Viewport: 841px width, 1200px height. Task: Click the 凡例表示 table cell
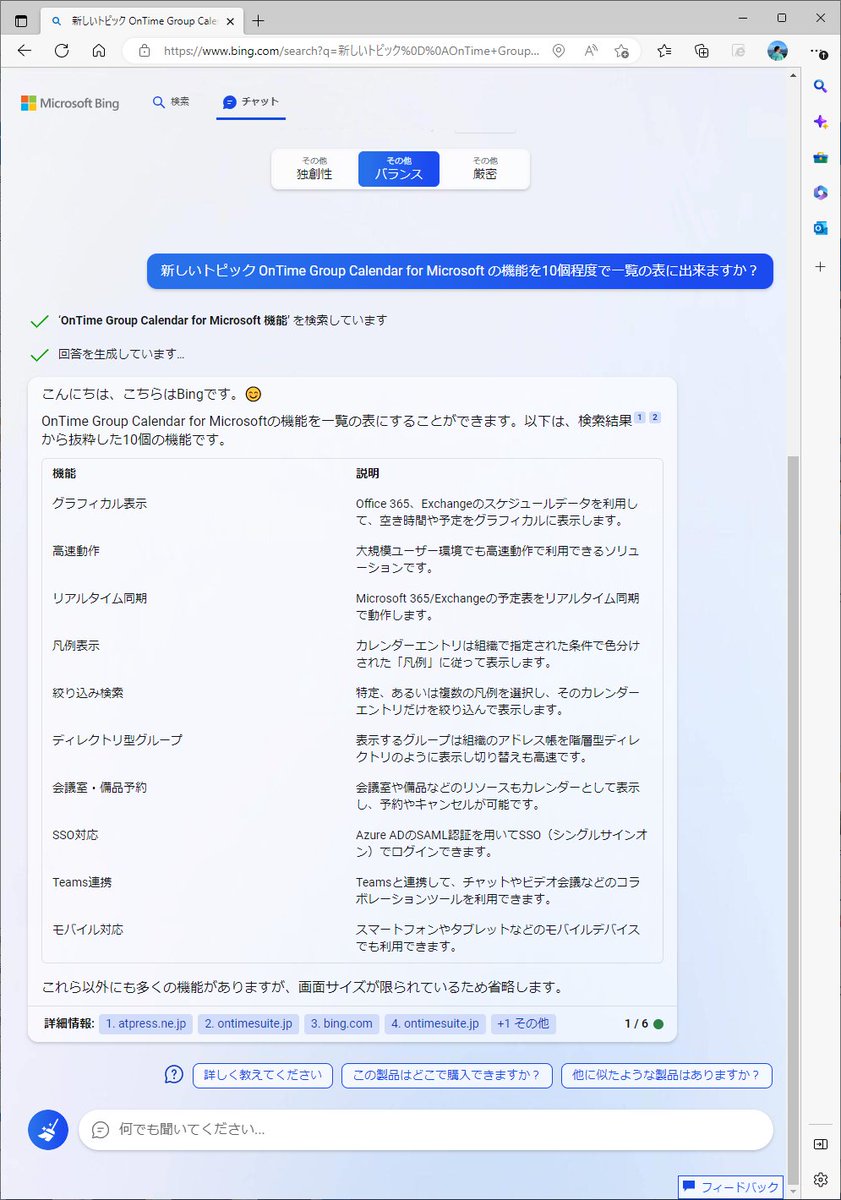(76, 645)
